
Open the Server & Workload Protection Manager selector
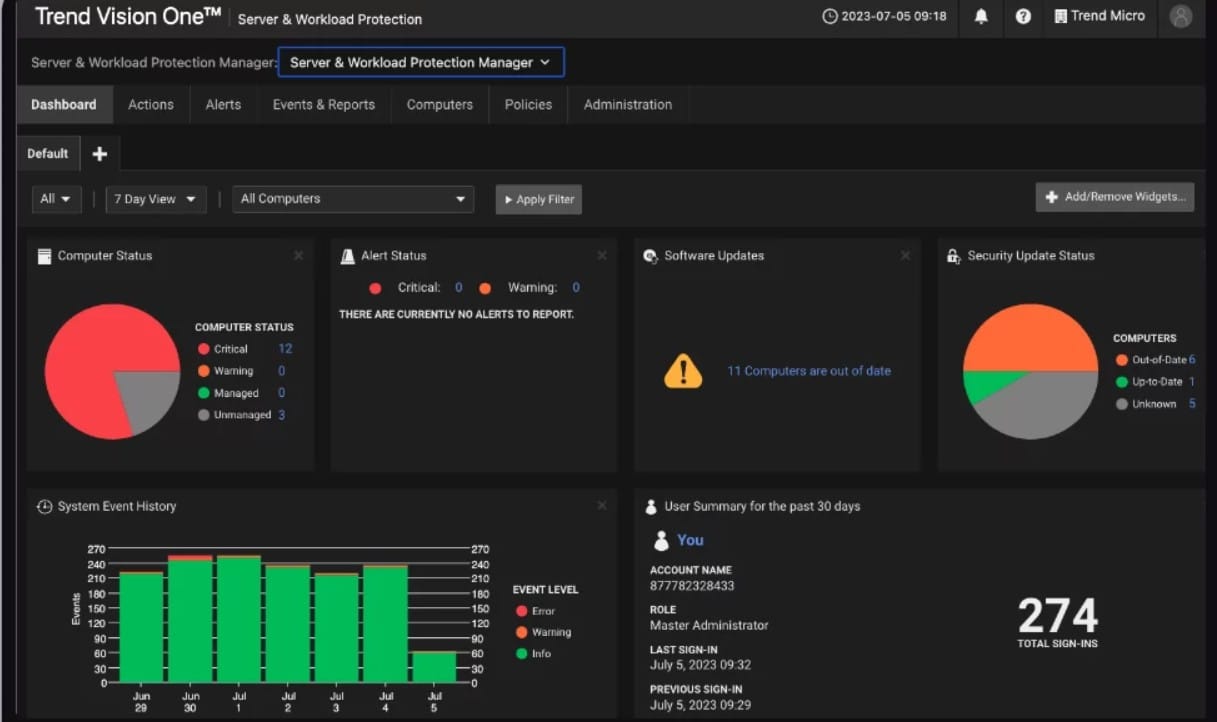[420, 61]
